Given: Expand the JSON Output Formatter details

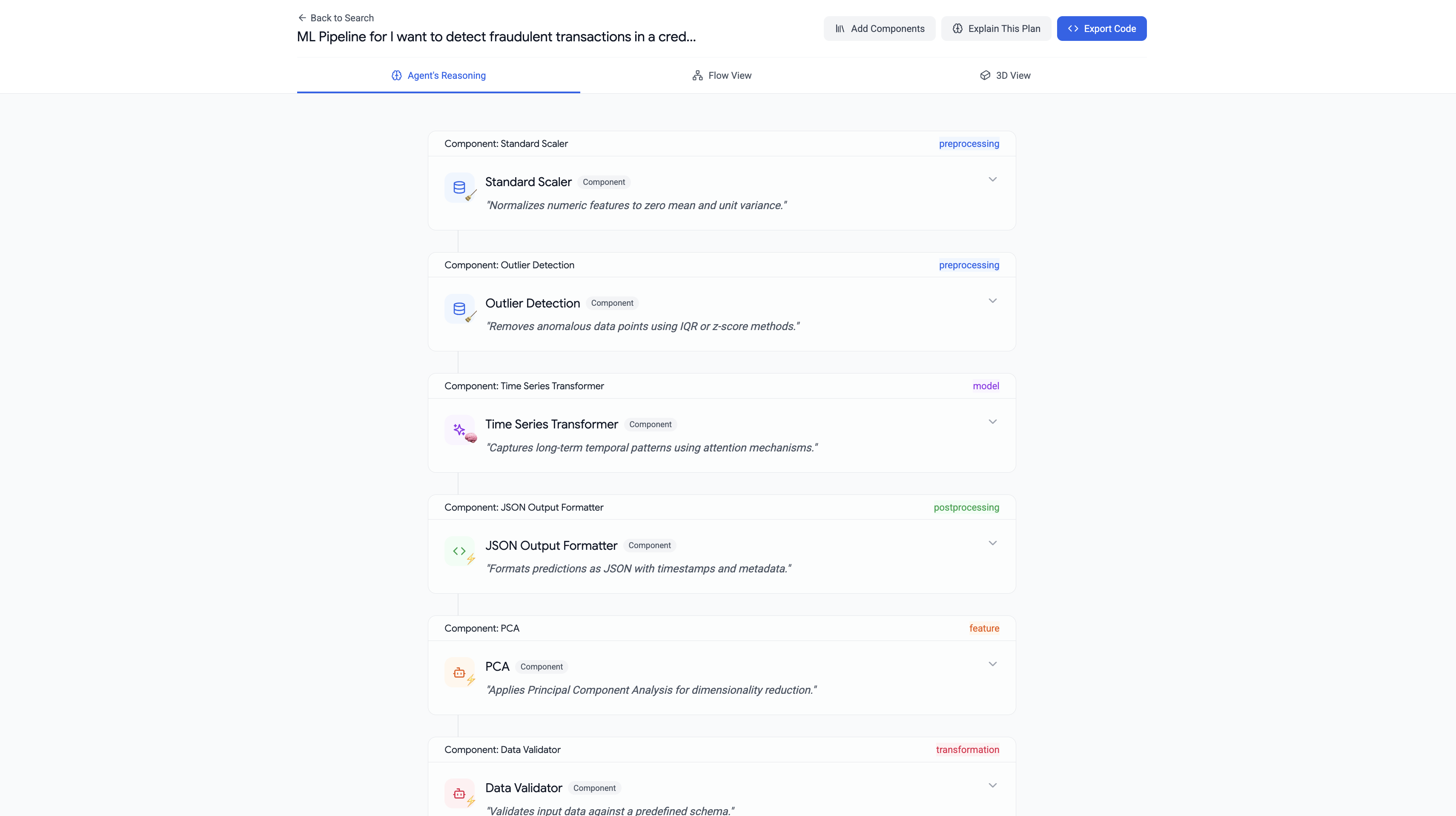Looking at the screenshot, I should pos(992,543).
